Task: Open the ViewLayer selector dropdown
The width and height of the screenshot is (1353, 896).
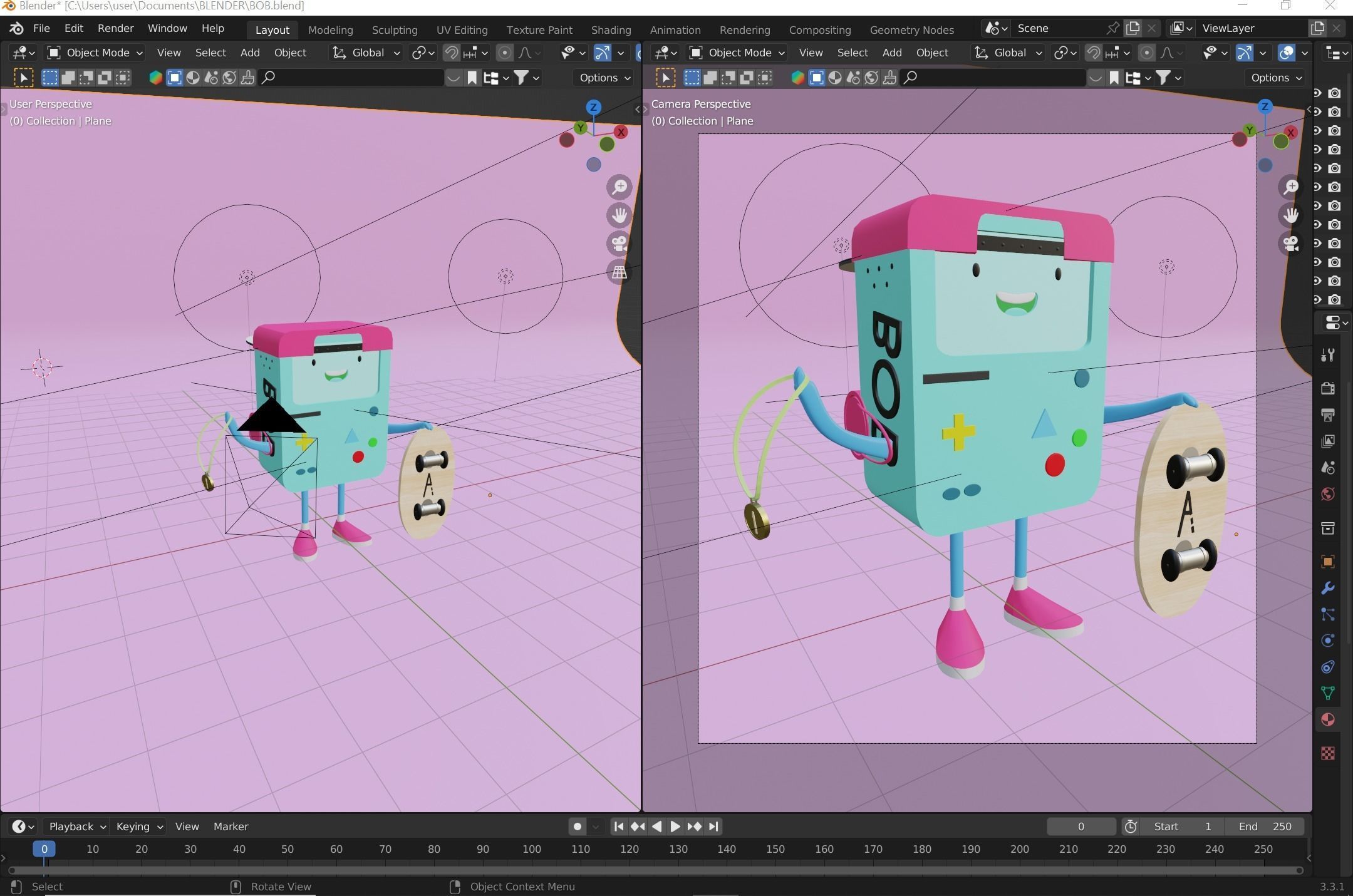Action: pos(1180,28)
